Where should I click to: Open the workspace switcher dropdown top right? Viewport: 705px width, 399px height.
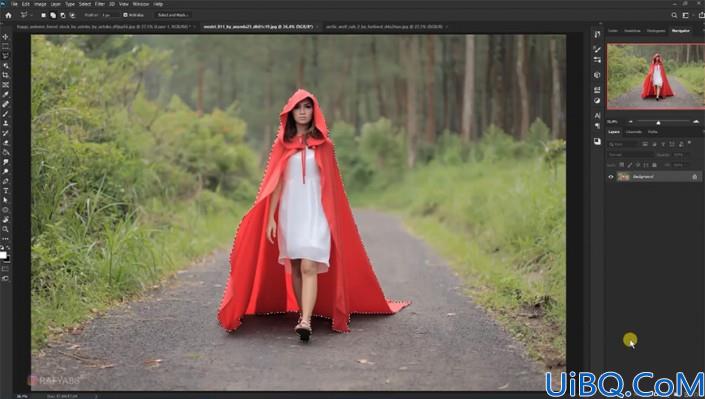click(686, 15)
